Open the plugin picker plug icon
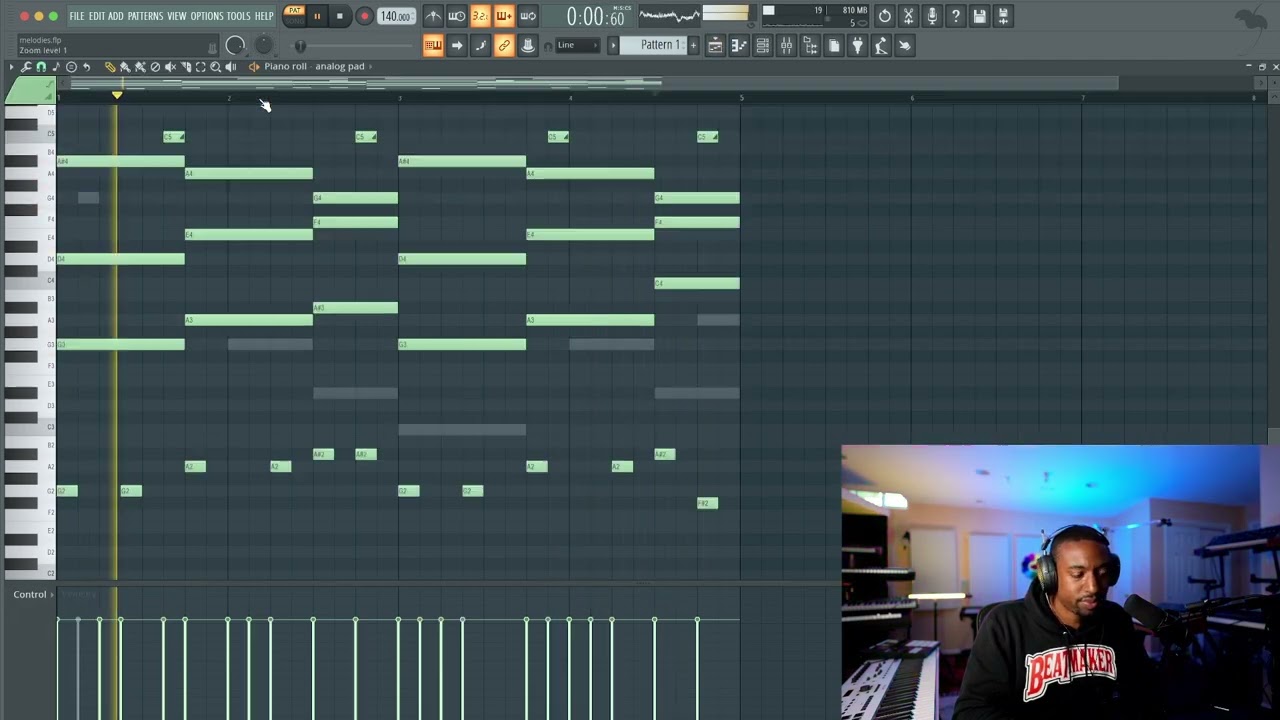The width and height of the screenshot is (1280, 720). coord(857,45)
